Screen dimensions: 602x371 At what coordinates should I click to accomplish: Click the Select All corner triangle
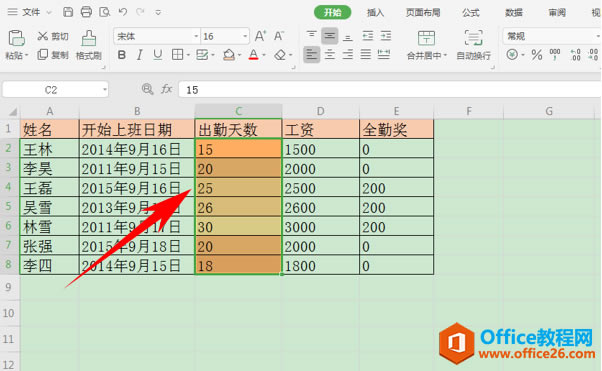pyautogui.click(x=13, y=112)
